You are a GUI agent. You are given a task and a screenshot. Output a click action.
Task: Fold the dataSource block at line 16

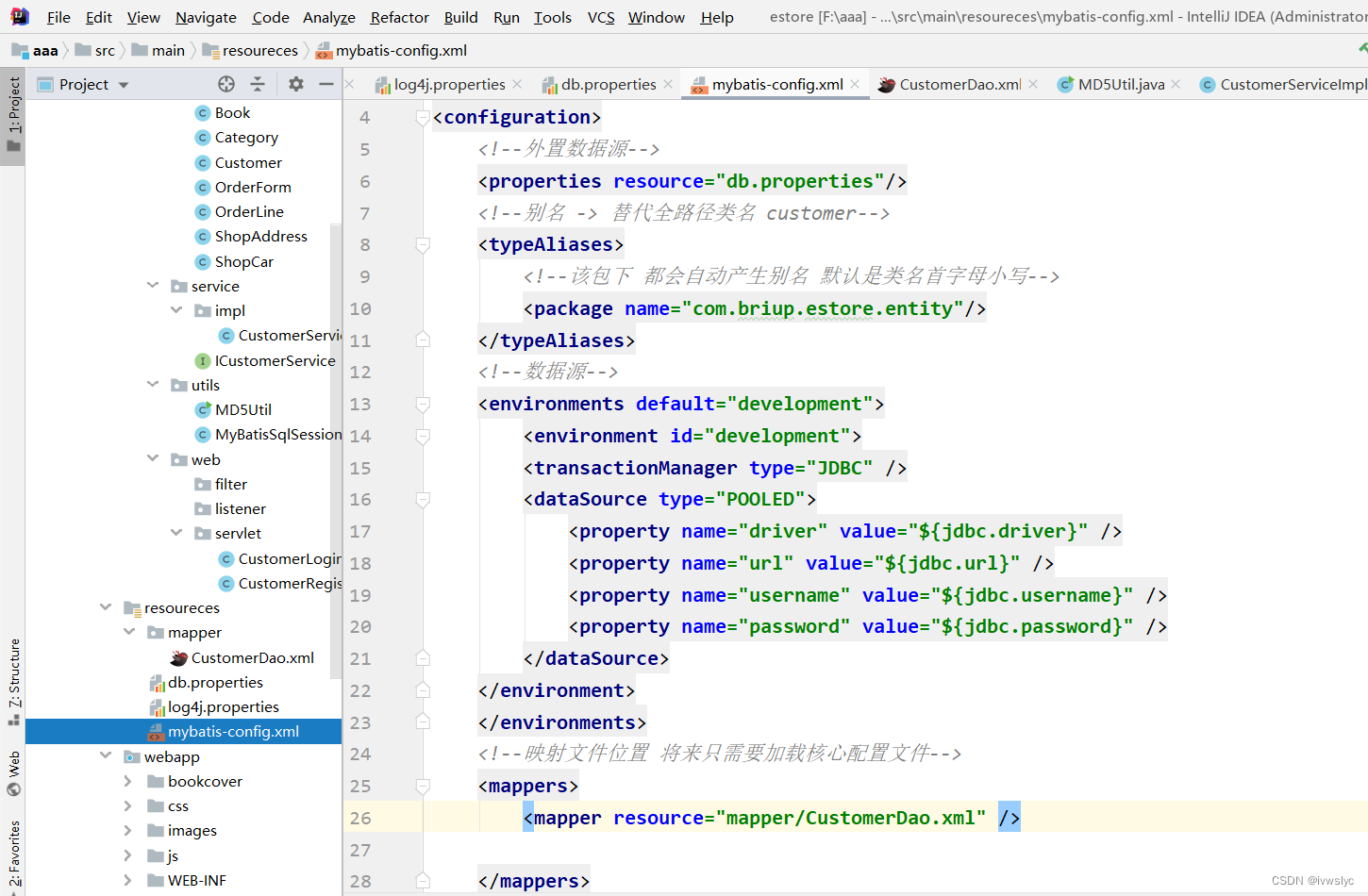423,500
